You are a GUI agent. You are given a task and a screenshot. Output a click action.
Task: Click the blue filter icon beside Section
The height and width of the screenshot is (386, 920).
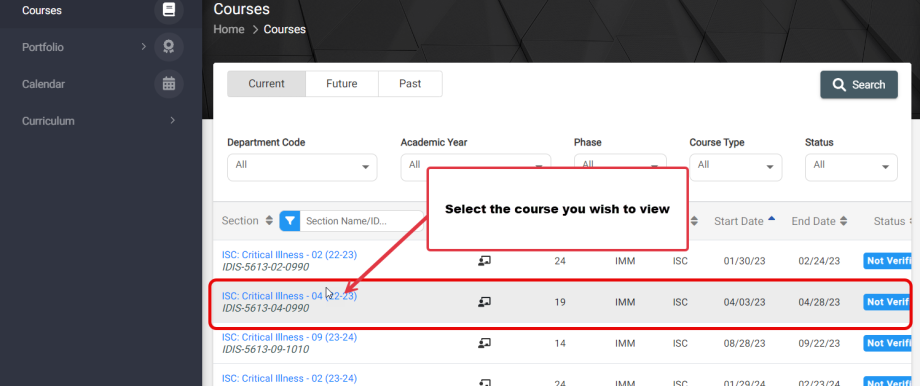tap(290, 221)
